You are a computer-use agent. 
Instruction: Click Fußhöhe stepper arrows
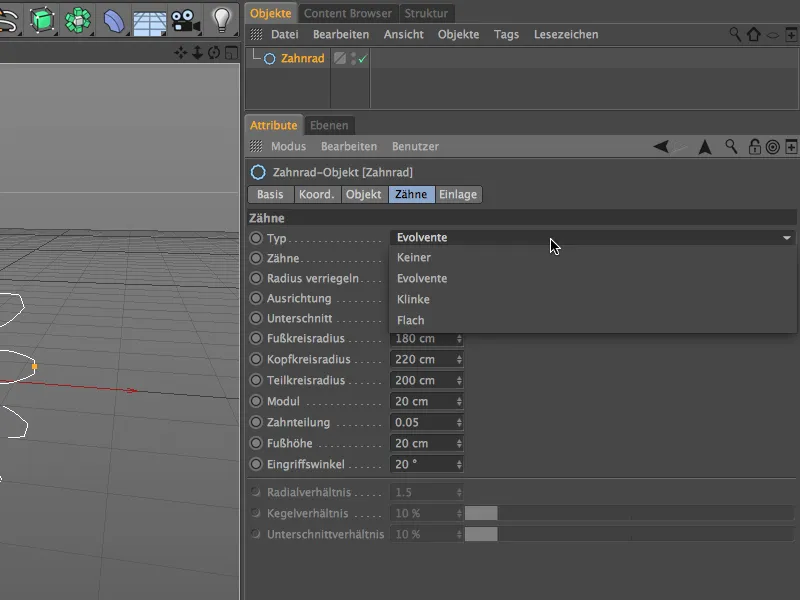(x=459, y=443)
